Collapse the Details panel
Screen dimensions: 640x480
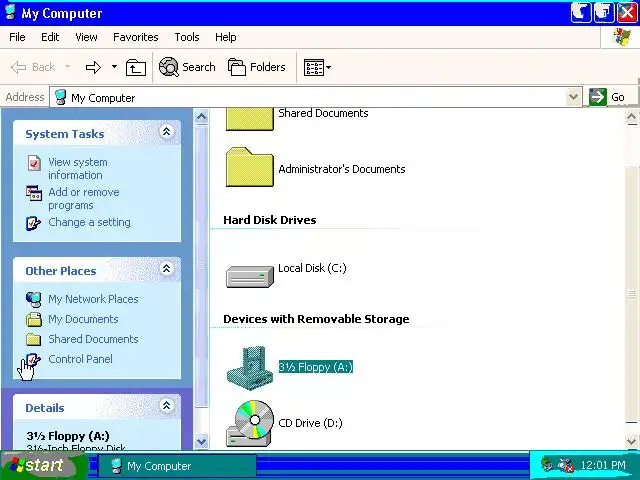[x=167, y=405]
